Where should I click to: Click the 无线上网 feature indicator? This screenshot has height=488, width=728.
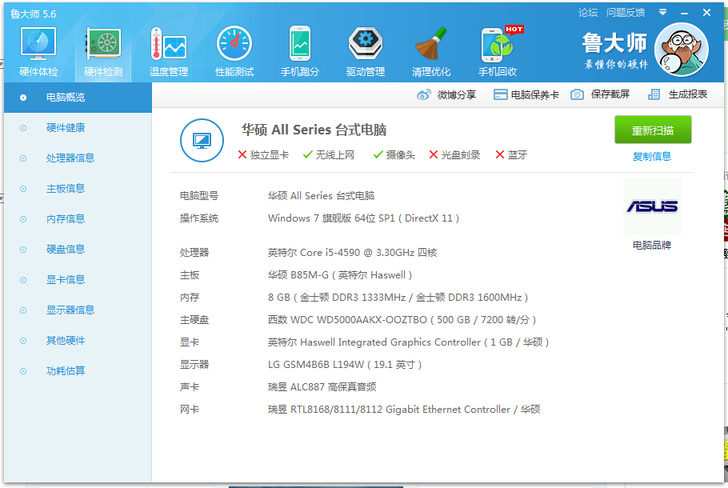329,155
